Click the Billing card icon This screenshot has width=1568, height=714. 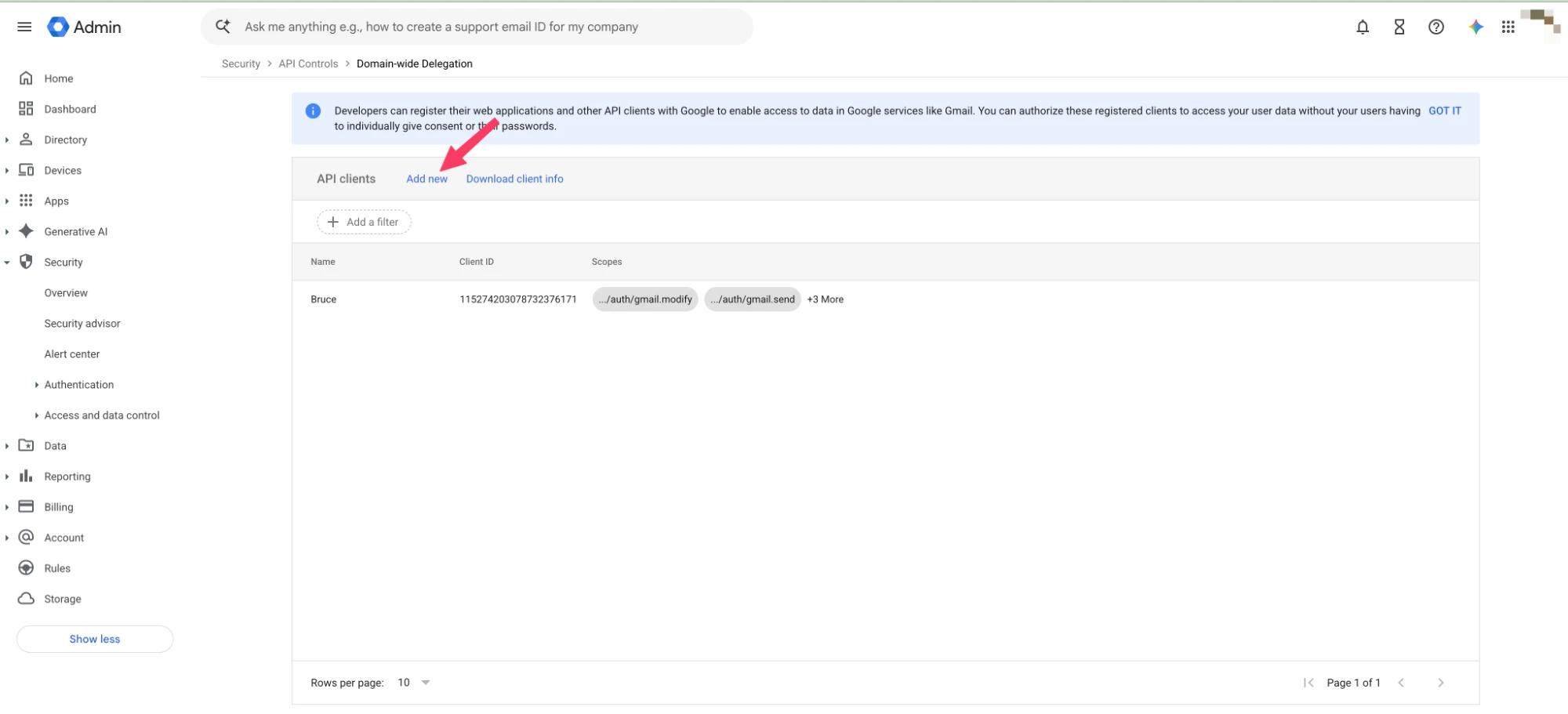(26, 507)
